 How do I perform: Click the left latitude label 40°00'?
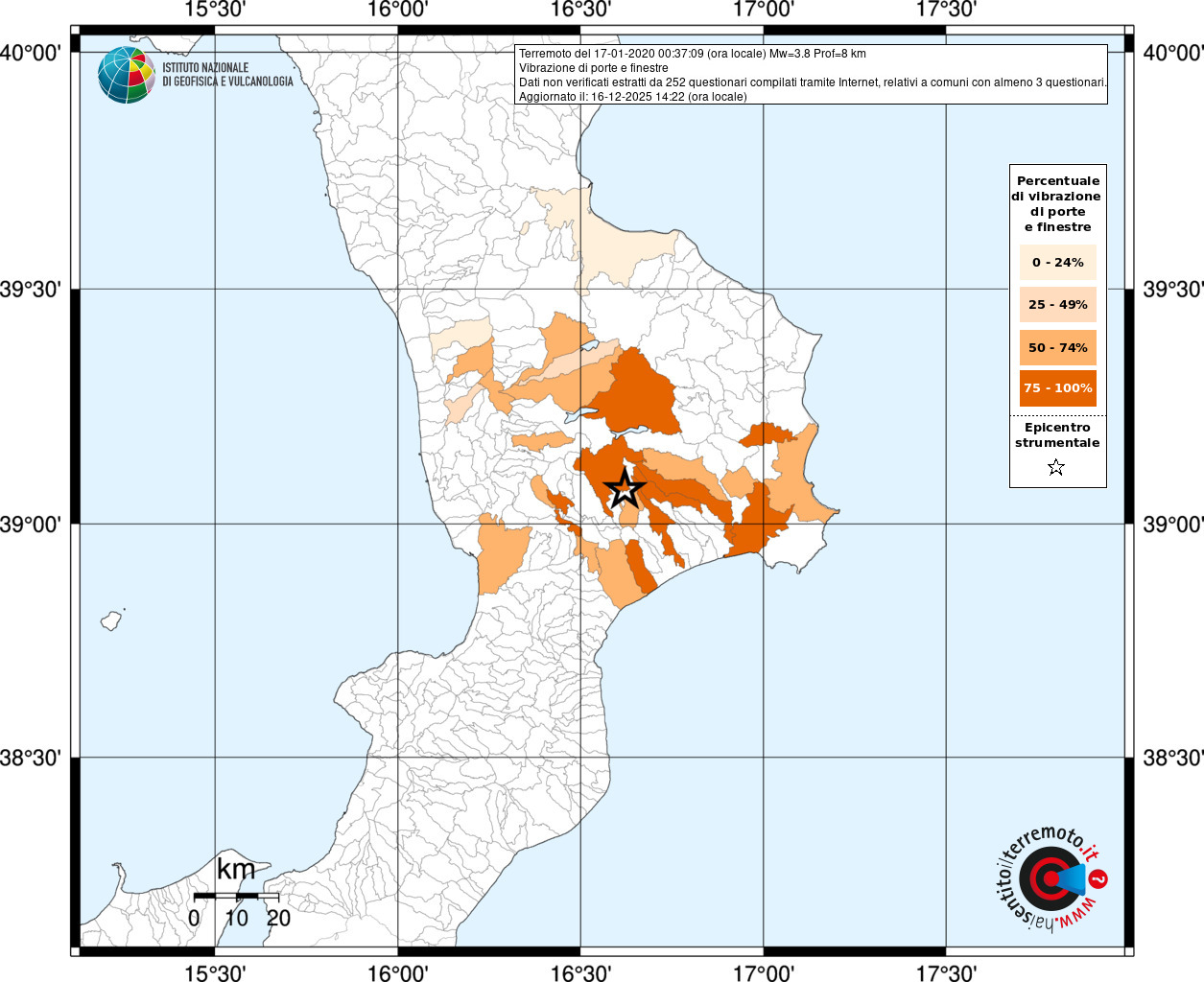pyautogui.click(x=31, y=53)
